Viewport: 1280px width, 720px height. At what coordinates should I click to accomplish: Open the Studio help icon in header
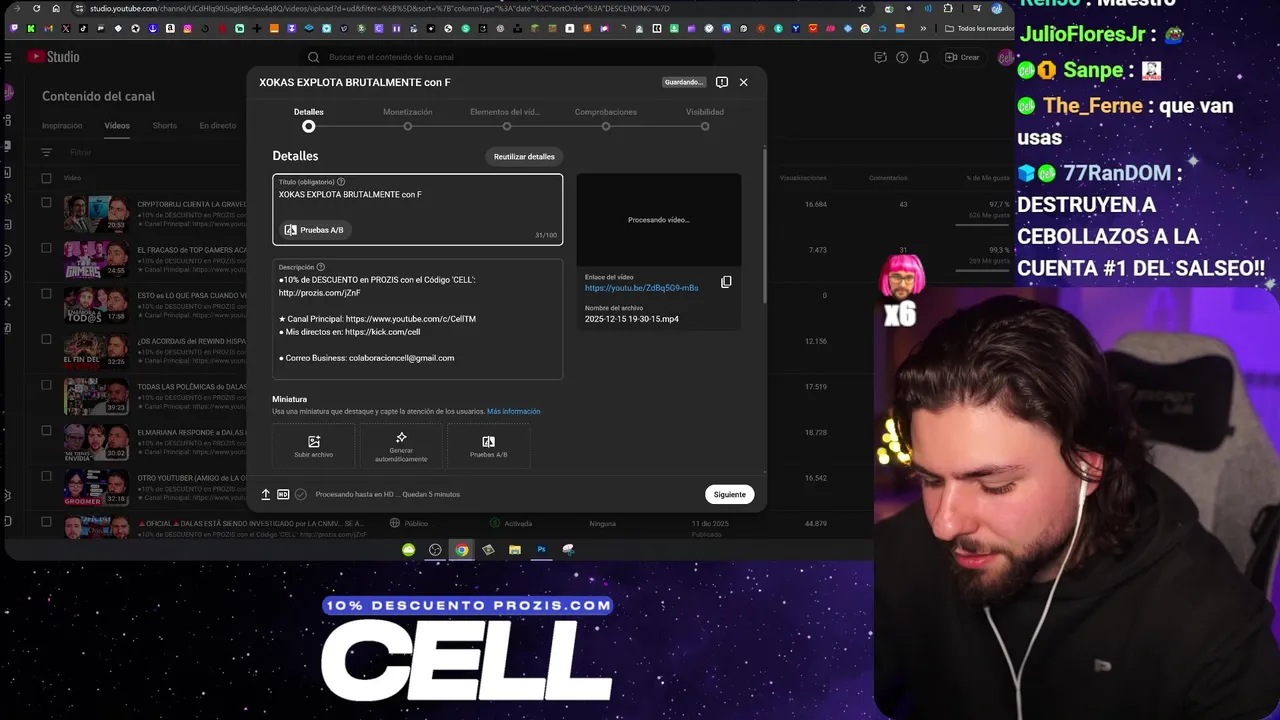tap(902, 57)
